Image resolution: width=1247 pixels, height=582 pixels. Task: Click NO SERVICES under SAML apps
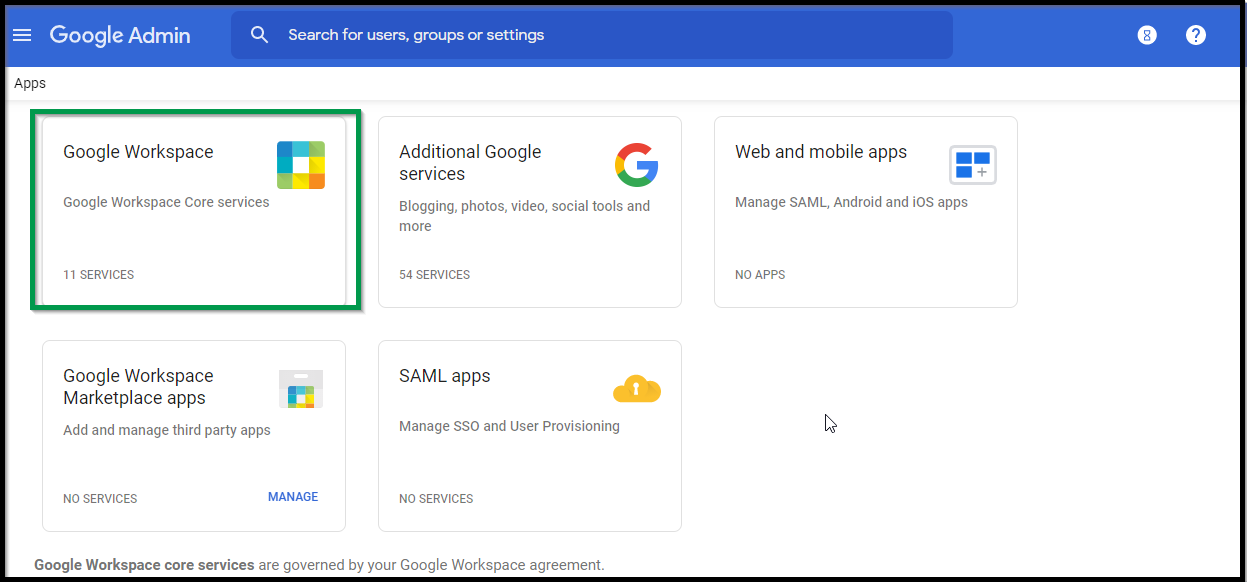tap(436, 499)
